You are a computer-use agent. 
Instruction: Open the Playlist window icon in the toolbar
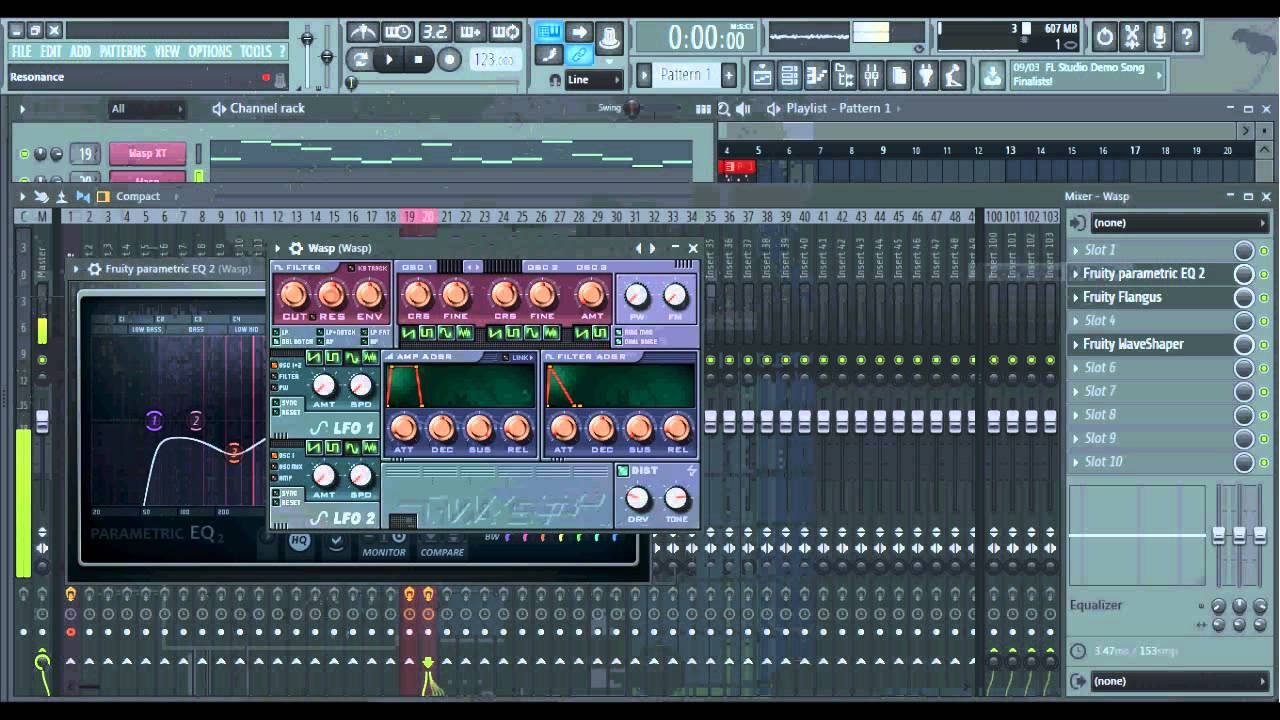point(762,75)
